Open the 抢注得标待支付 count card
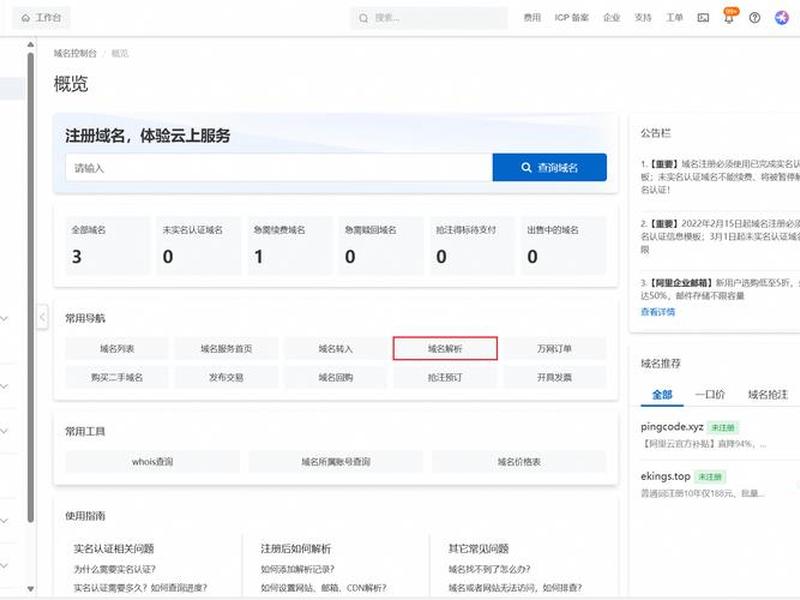 coord(472,245)
